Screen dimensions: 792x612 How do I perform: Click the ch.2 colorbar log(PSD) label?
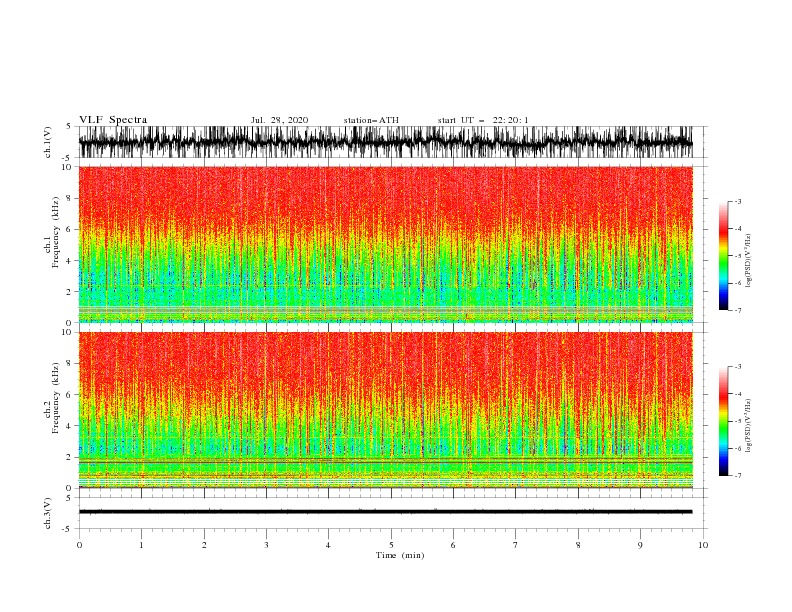coord(748,425)
